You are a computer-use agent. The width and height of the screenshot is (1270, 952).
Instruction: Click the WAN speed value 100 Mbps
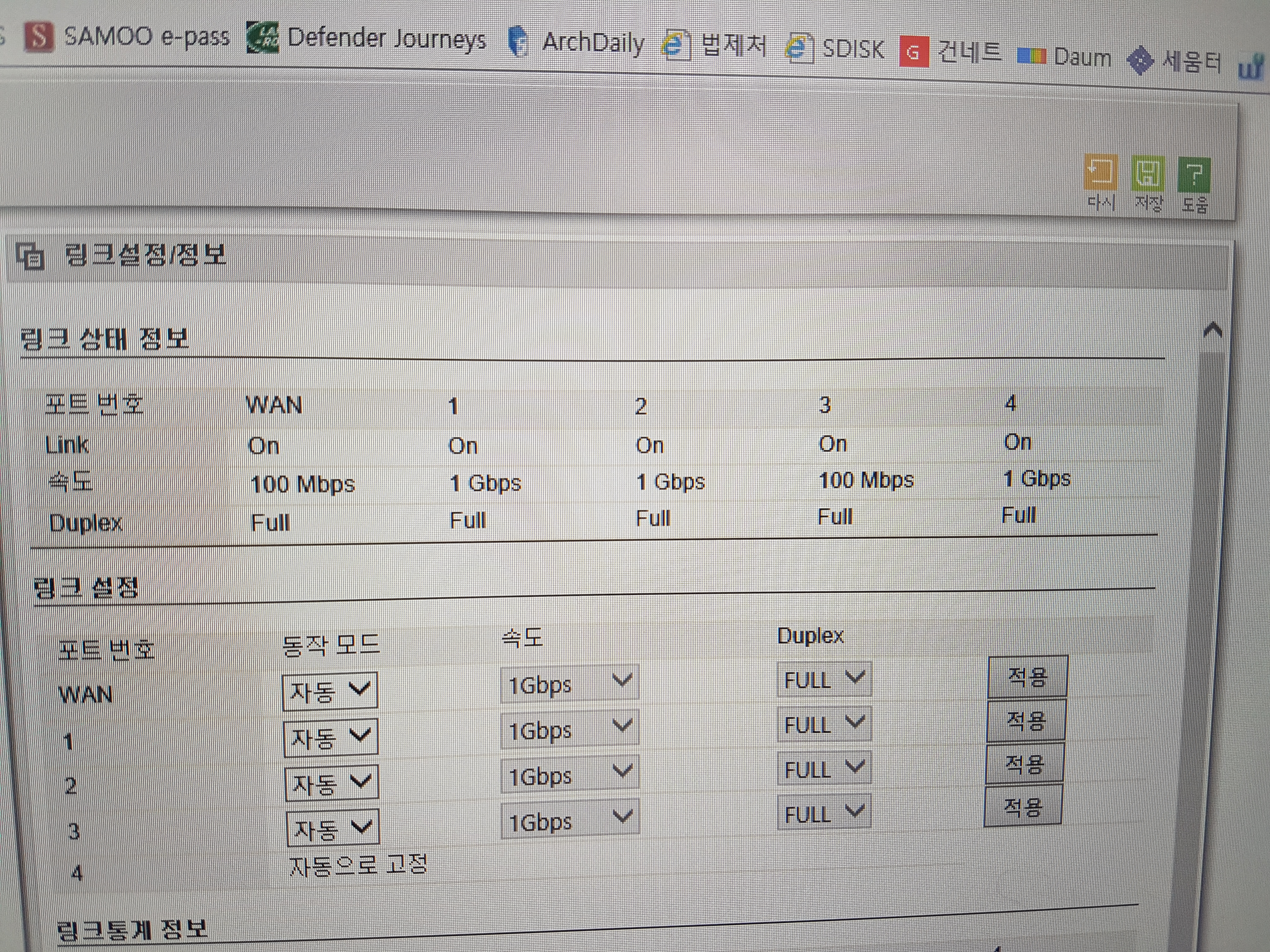[x=303, y=484]
